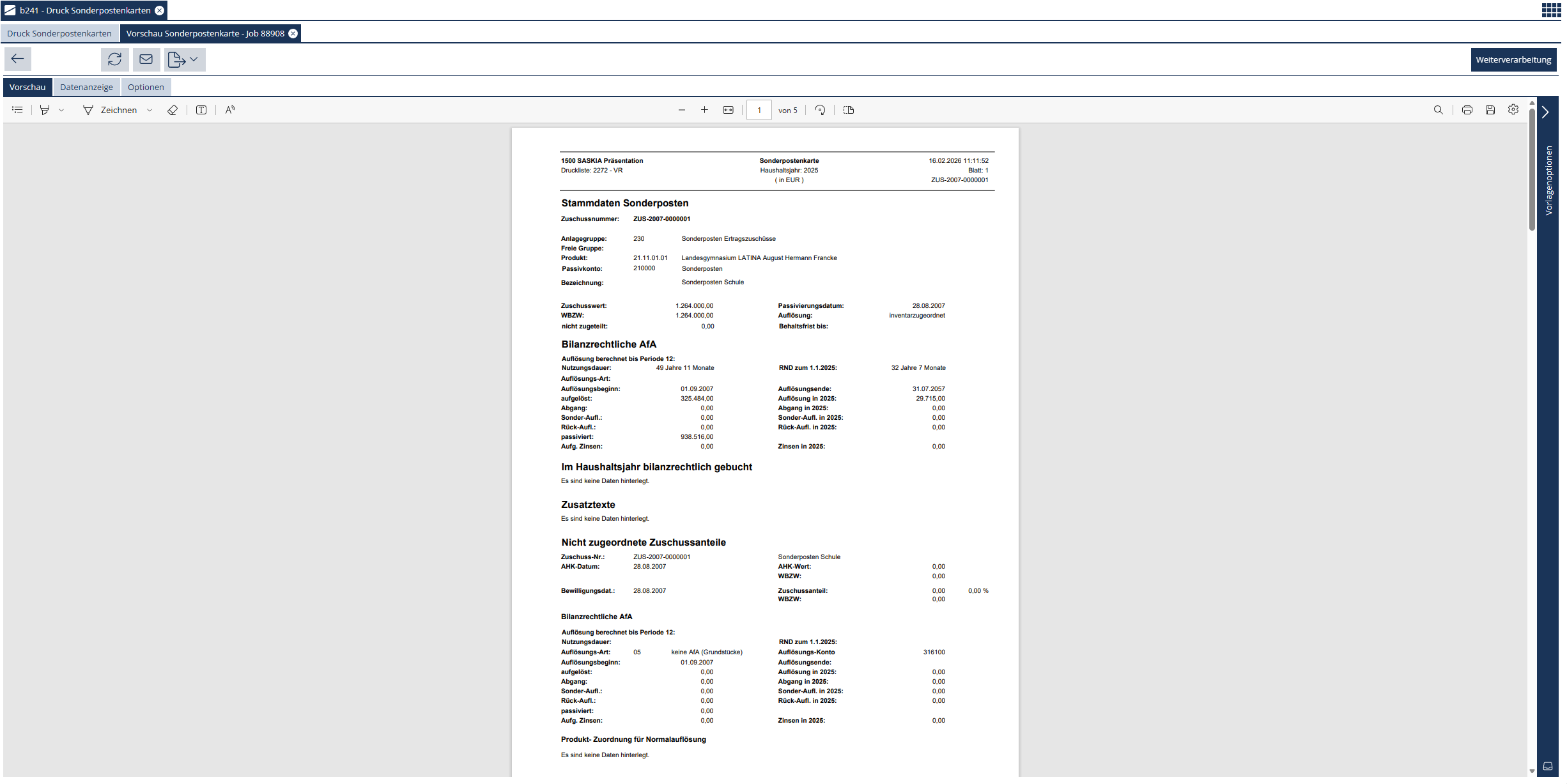
Task: Select the eraser tool
Action: tap(173, 110)
